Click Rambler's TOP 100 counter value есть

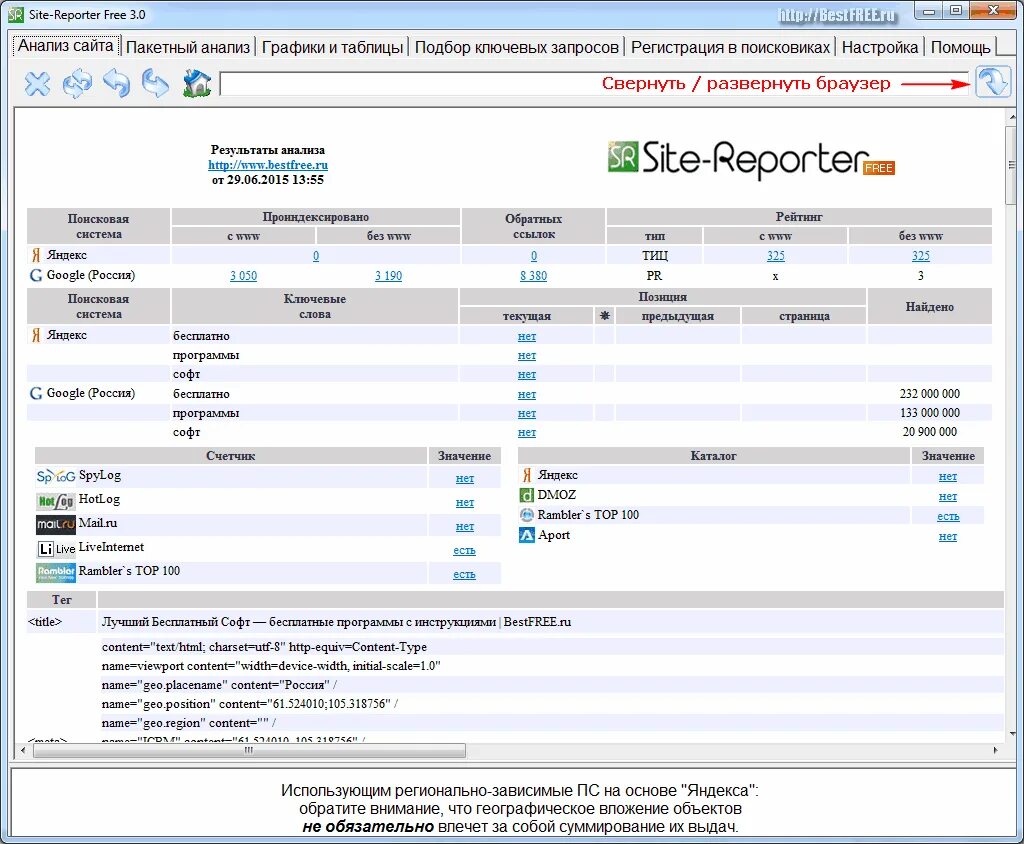coord(464,574)
